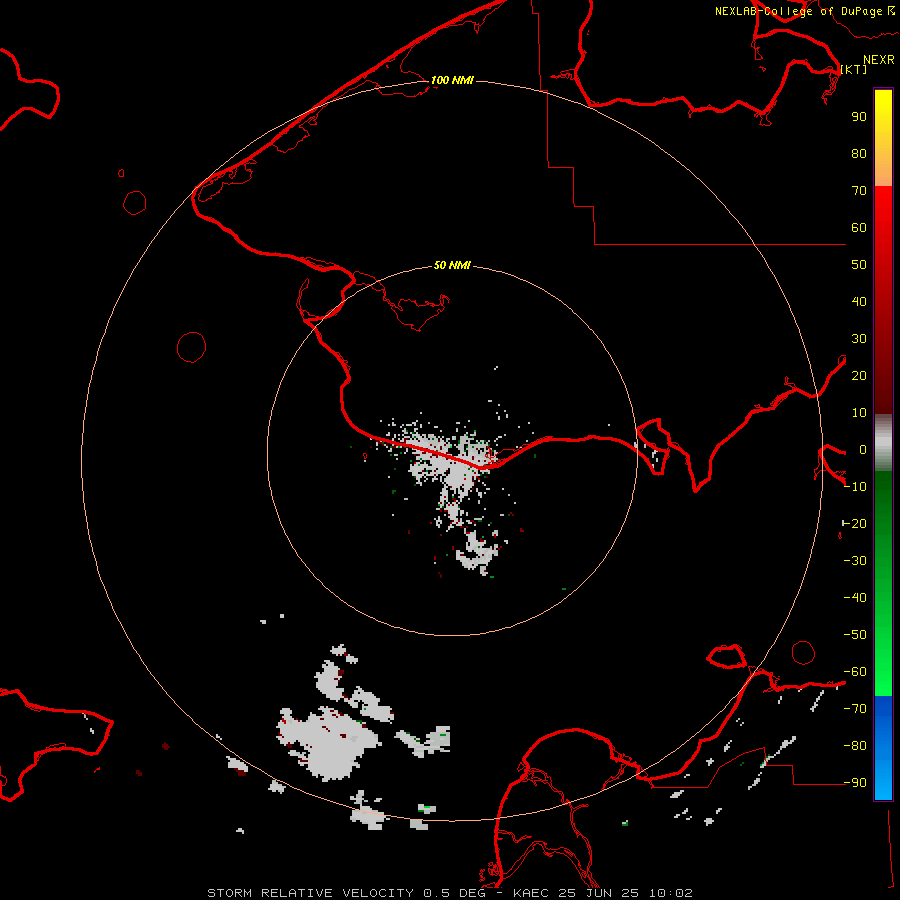Select the positive 70 scale value
Viewport: 900px width, 900px height.
[859, 191]
